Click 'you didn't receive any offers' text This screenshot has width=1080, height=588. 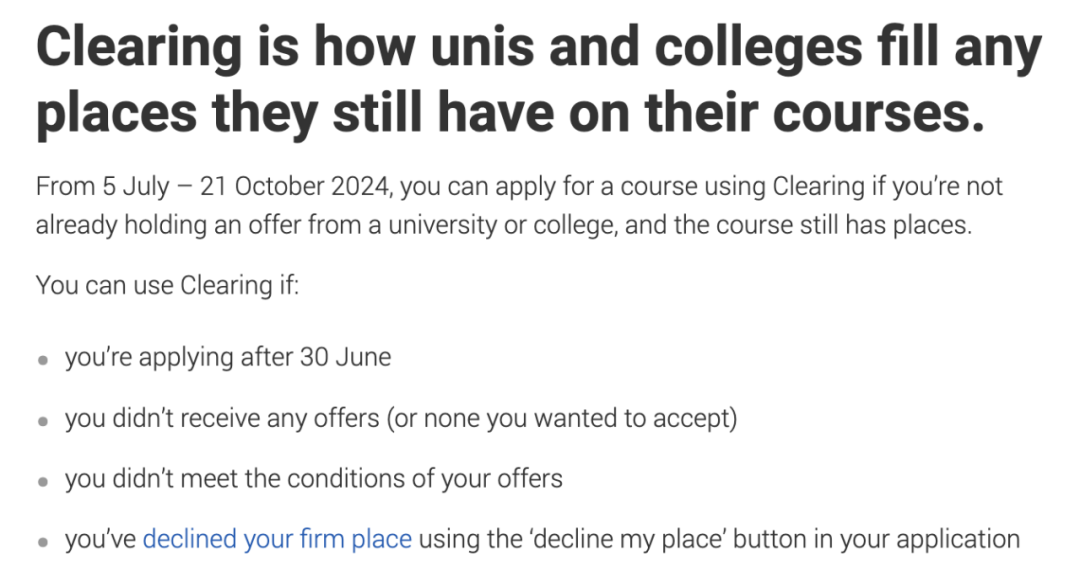[x=222, y=418]
